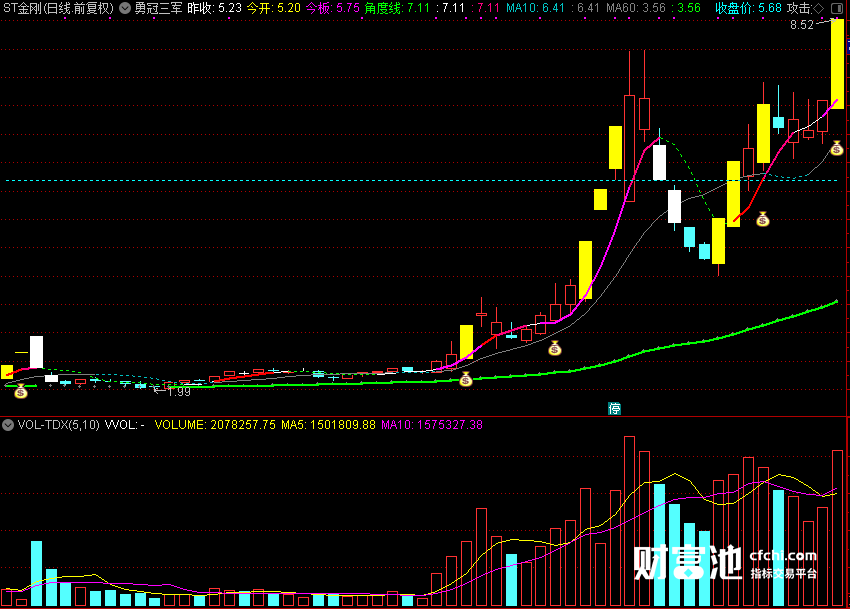The image size is (850, 609).
Task: Click the diamond icon after 攻击 label
Action: pos(819,8)
